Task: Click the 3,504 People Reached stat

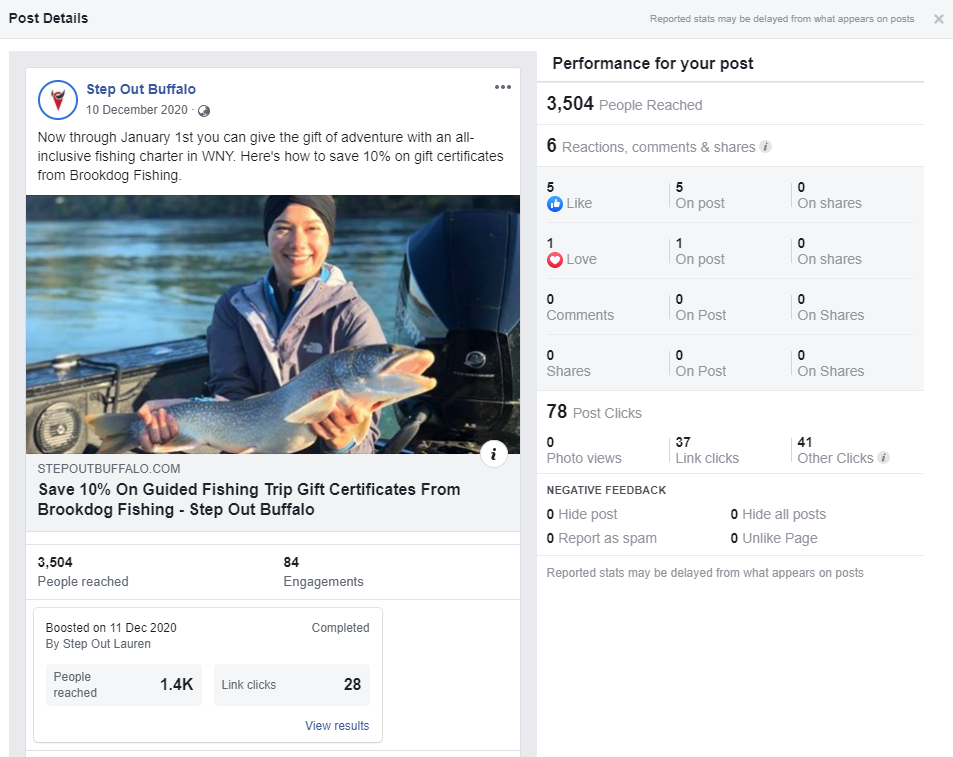Action: 624,104
